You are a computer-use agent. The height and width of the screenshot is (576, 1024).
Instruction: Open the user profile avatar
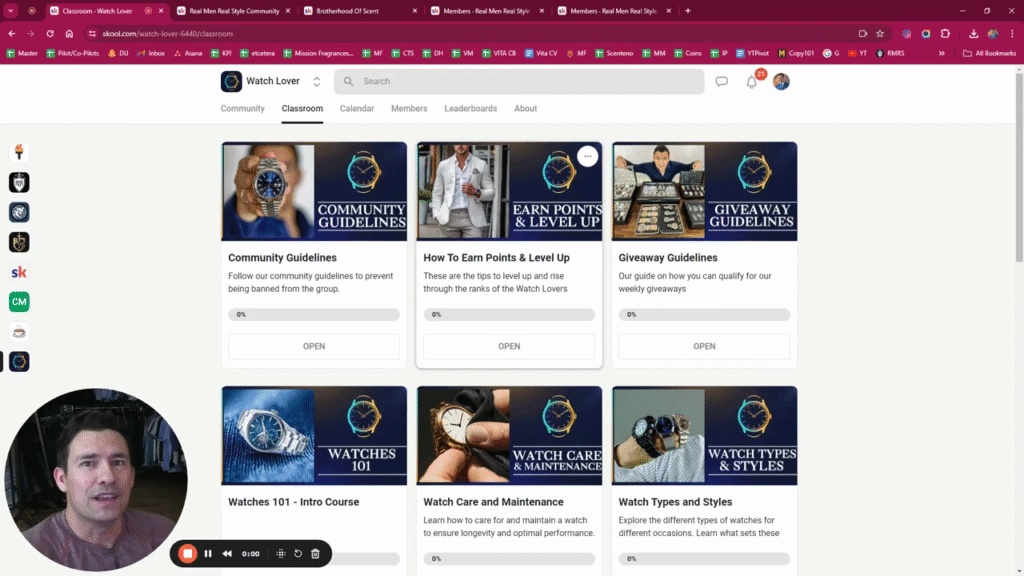point(781,82)
